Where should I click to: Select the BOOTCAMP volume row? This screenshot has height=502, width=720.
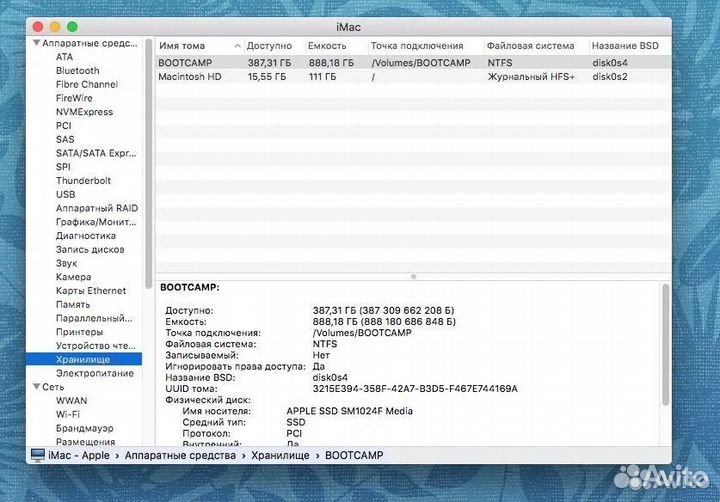click(x=413, y=63)
